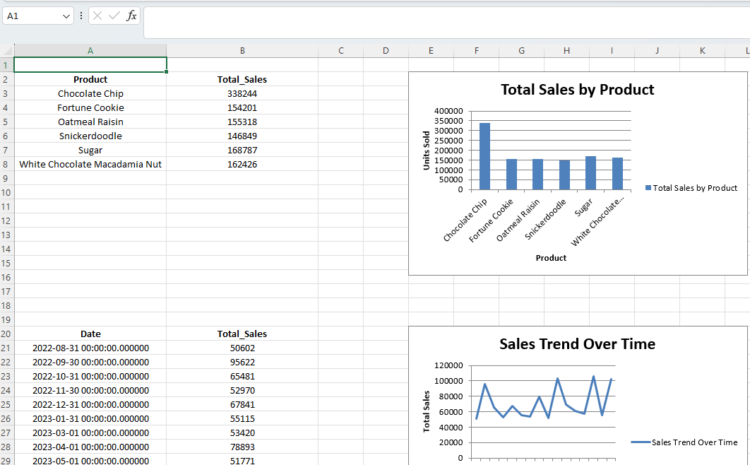This screenshot has width=750, height=465.
Task: Select the 2022-11-30 date cell
Action: coord(90,390)
